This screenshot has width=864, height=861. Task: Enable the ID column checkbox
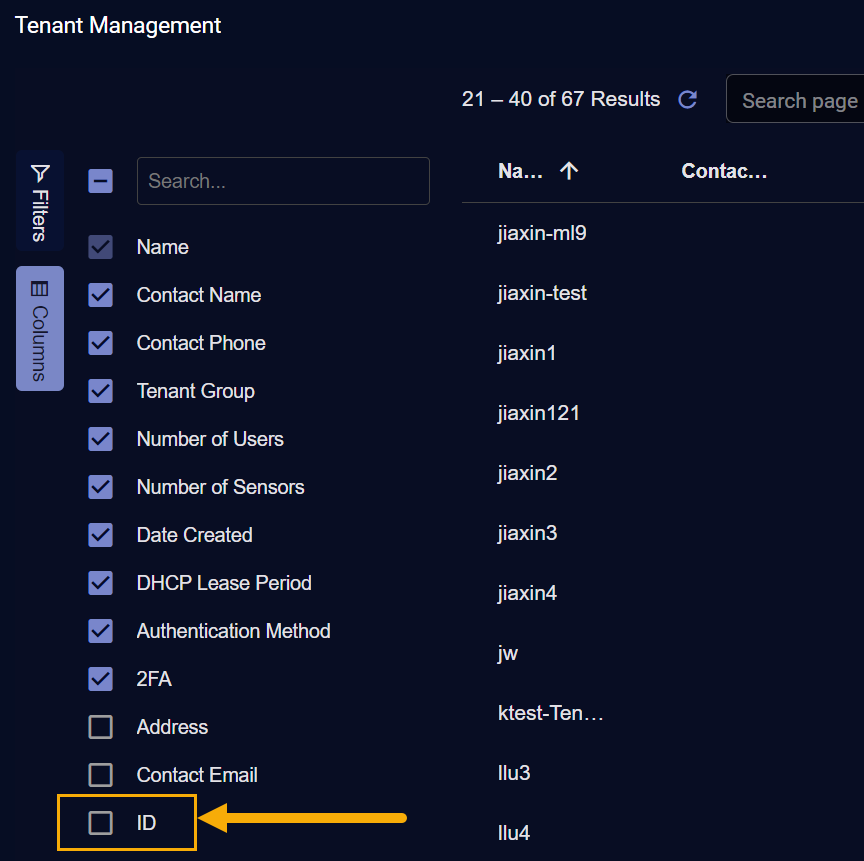click(x=100, y=823)
